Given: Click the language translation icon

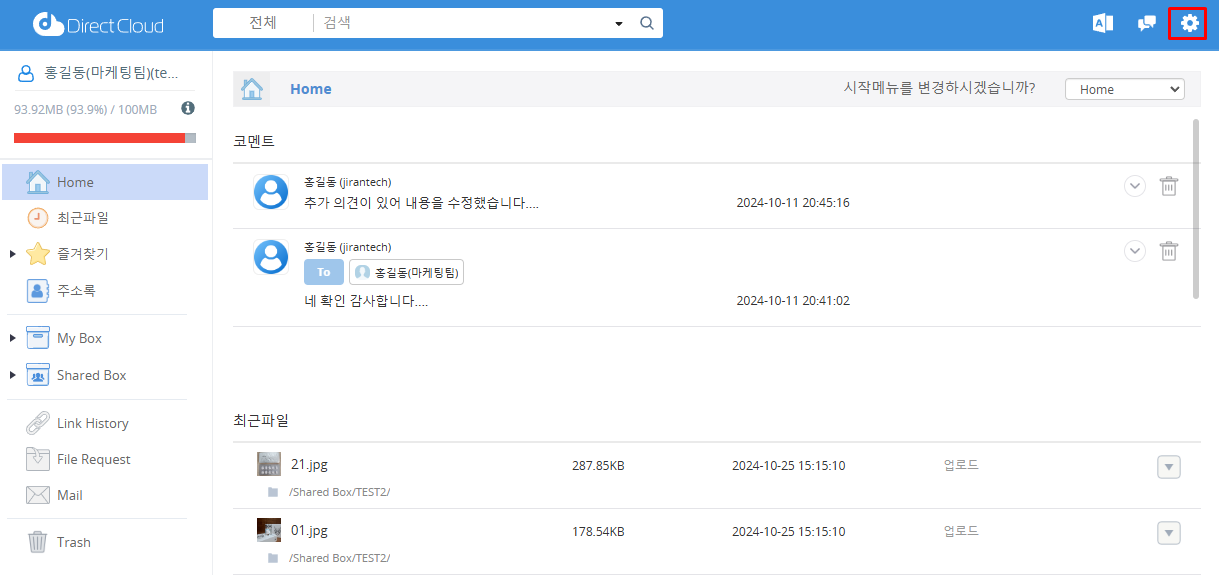Looking at the screenshot, I should click(x=1103, y=23).
